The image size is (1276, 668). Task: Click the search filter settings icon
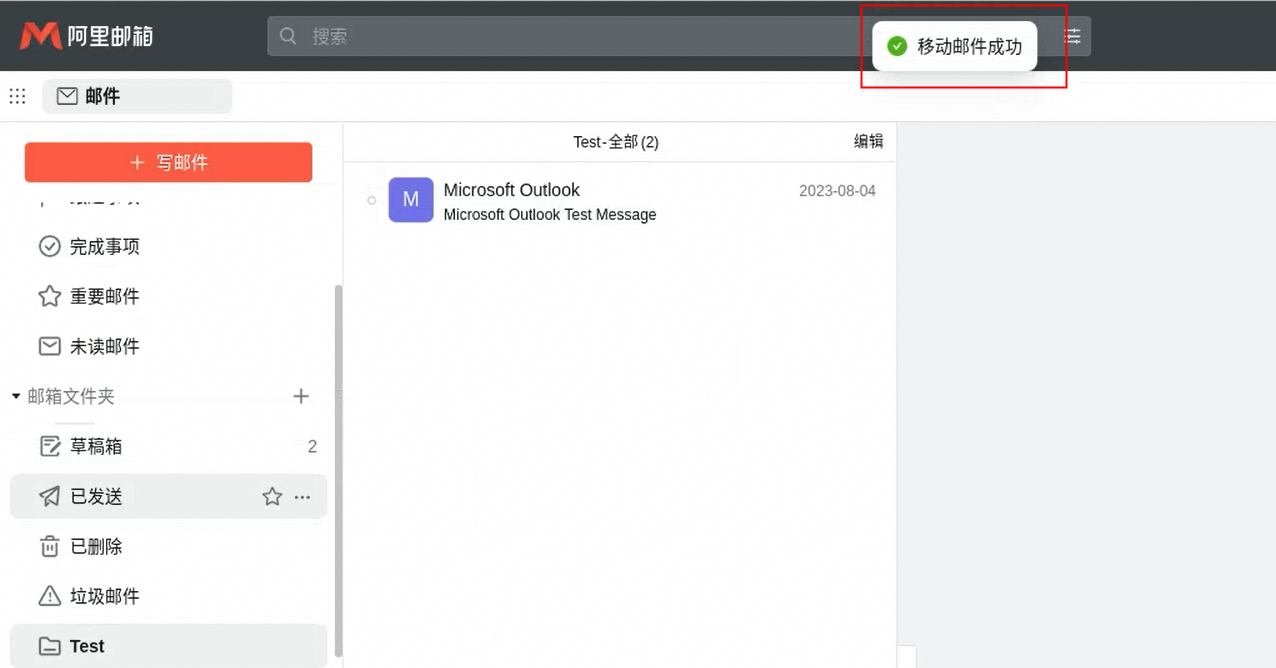(x=1072, y=36)
